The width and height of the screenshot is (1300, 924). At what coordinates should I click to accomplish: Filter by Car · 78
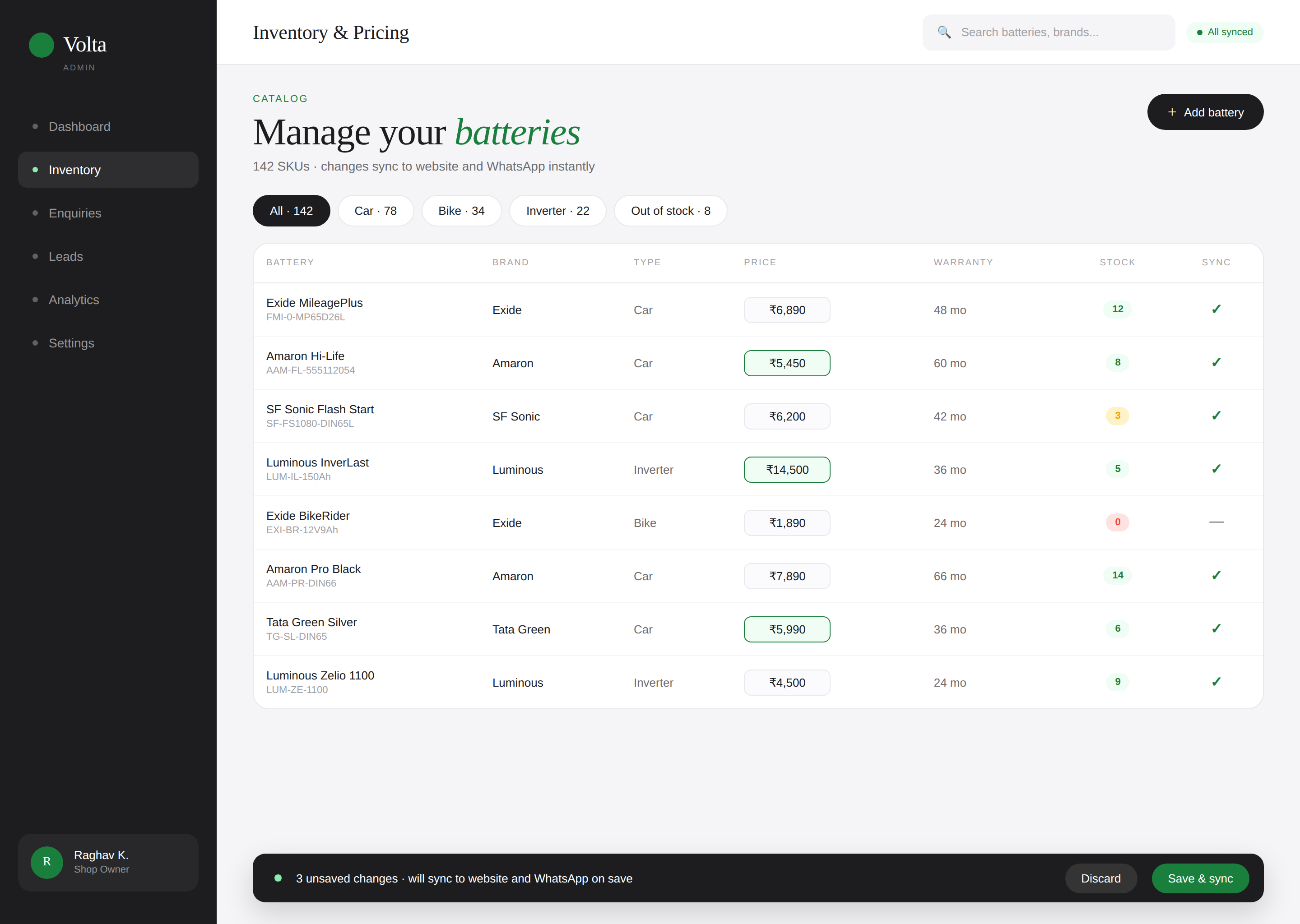coord(376,211)
